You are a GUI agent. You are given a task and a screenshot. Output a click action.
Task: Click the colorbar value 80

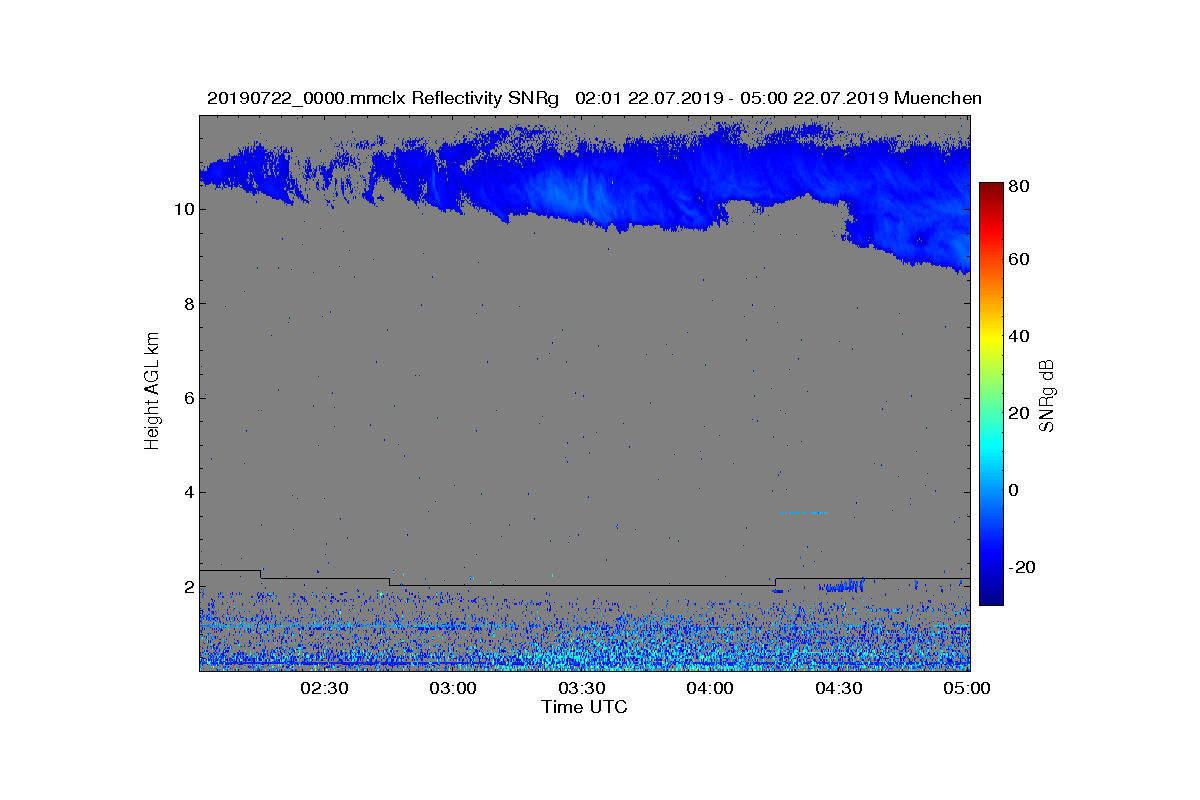point(1021,185)
